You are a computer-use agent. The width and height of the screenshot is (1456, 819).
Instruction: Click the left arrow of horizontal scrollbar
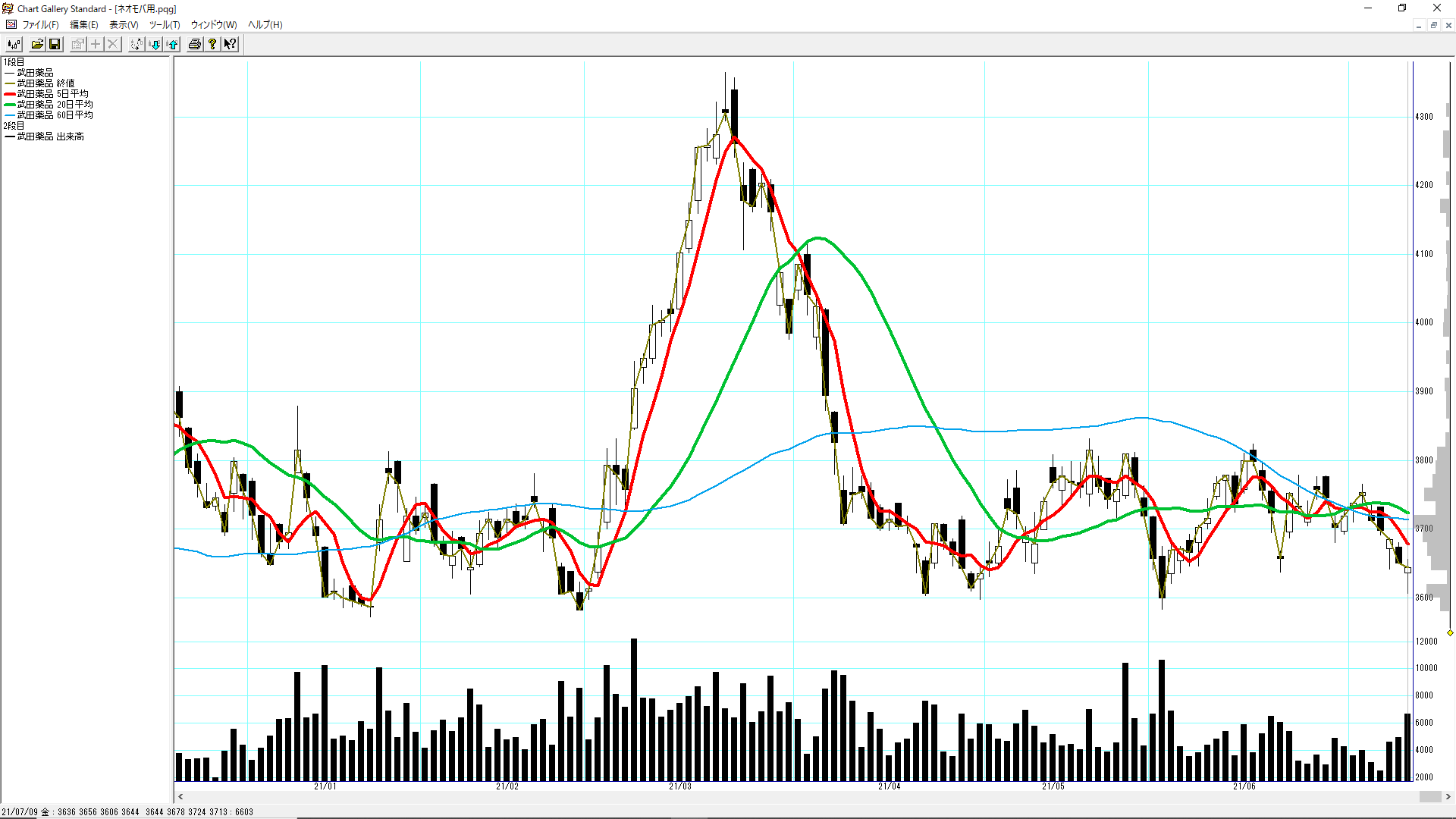click(x=180, y=796)
